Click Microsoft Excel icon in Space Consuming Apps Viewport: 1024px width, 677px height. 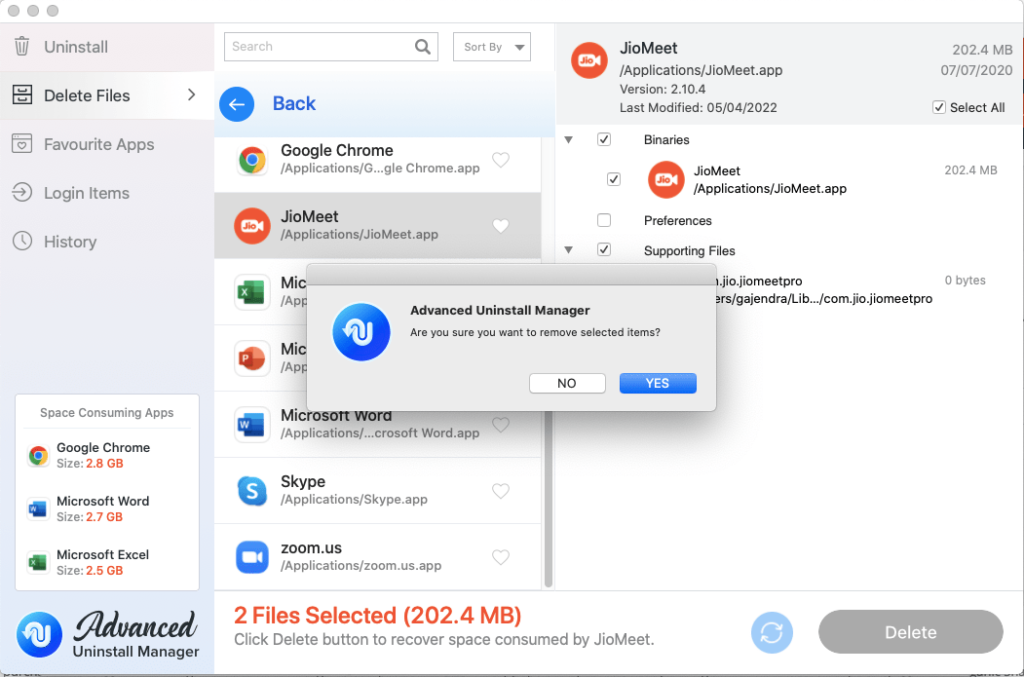(38, 562)
